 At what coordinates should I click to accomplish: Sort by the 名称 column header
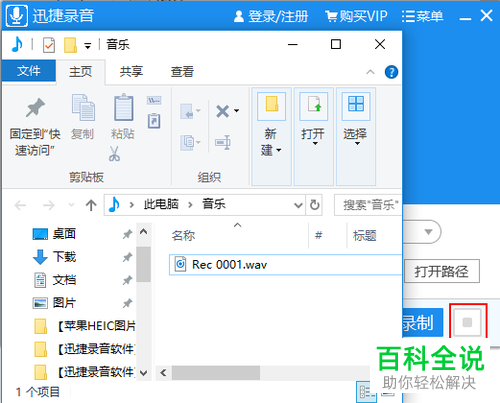(183, 236)
